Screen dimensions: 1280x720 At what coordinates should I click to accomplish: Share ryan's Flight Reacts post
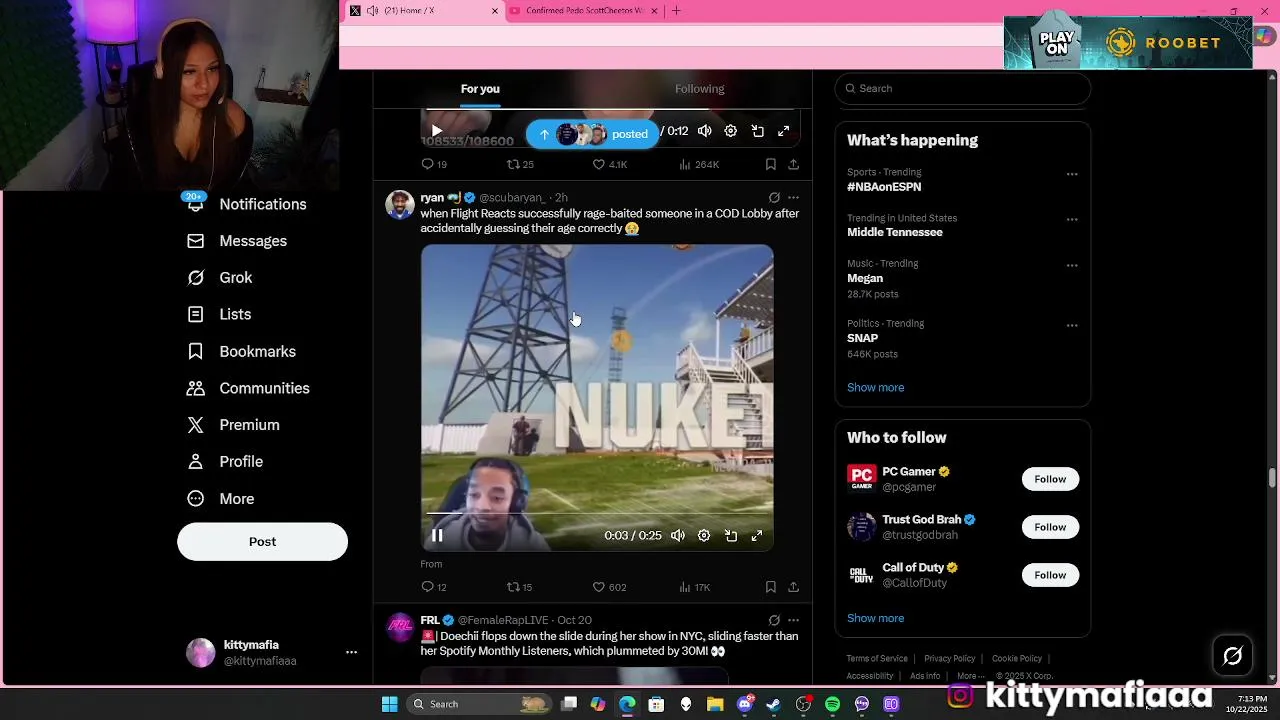pos(793,587)
